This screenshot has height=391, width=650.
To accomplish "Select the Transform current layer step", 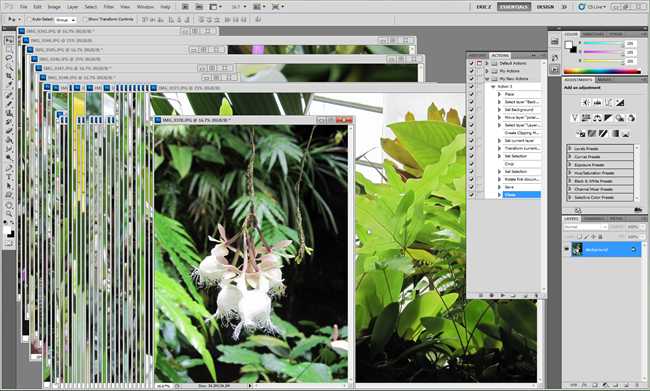I will pos(521,148).
